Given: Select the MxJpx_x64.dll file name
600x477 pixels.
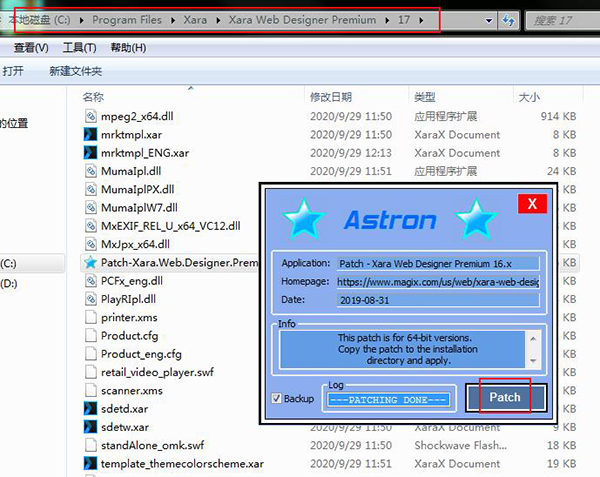Looking at the screenshot, I should tap(135, 244).
